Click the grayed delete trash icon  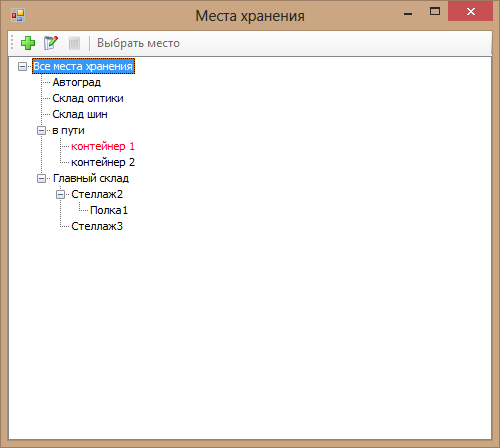tap(74, 43)
